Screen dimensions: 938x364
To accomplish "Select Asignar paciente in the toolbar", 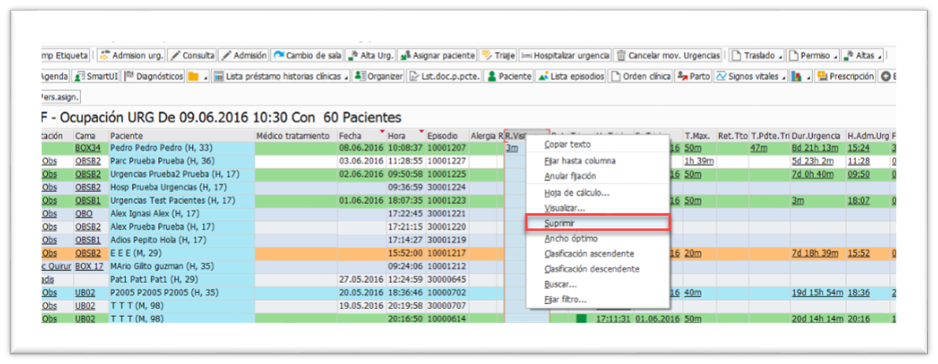I will pyautogui.click(x=437, y=56).
